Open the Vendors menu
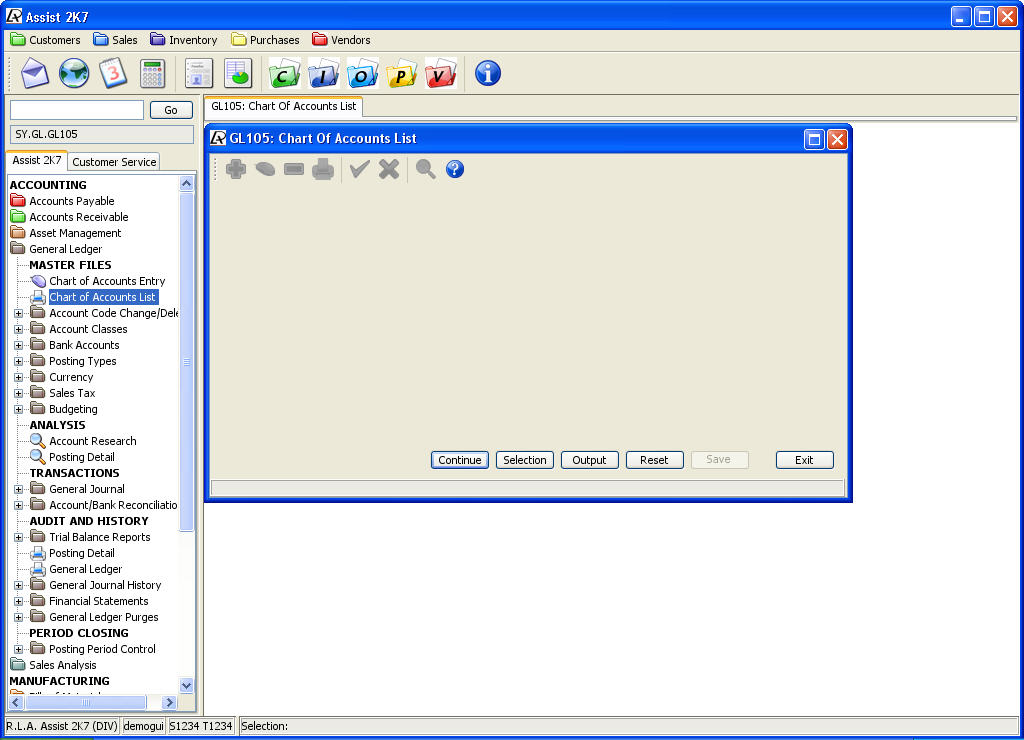This screenshot has height=740, width=1024. (x=341, y=40)
